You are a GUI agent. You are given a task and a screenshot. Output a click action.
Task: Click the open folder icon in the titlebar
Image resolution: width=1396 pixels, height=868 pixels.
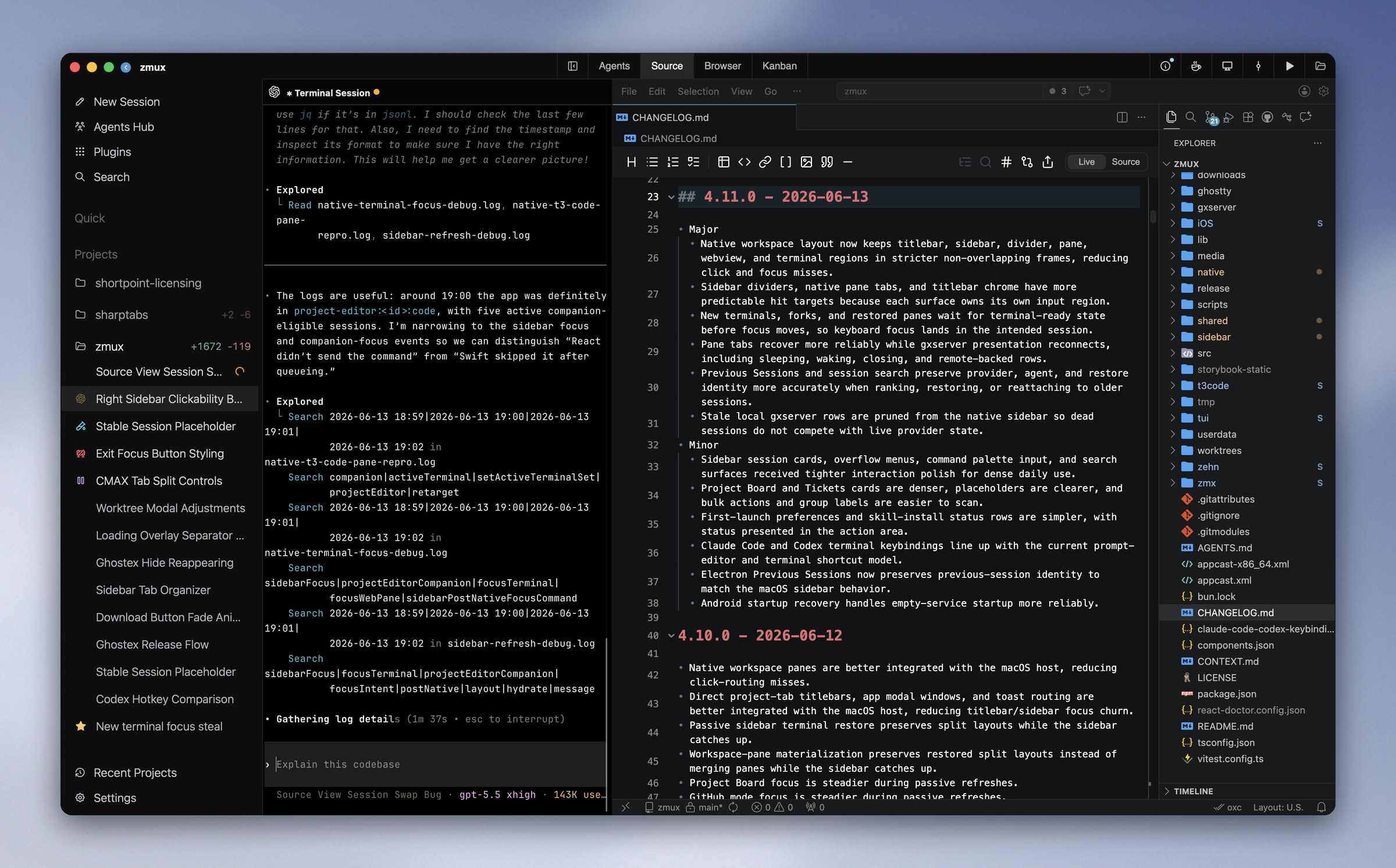pyautogui.click(x=1320, y=66)
